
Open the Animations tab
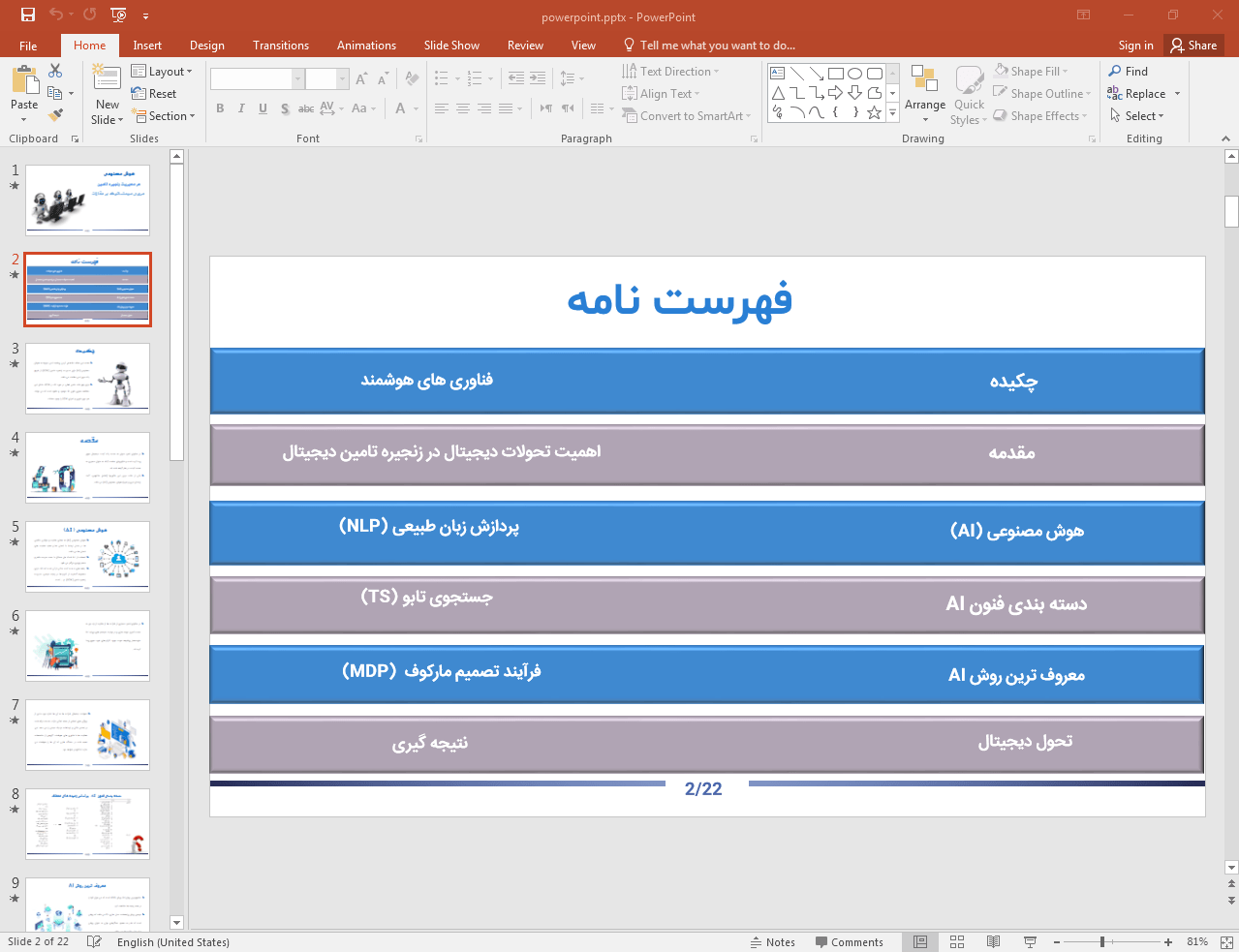click(366, 46)
